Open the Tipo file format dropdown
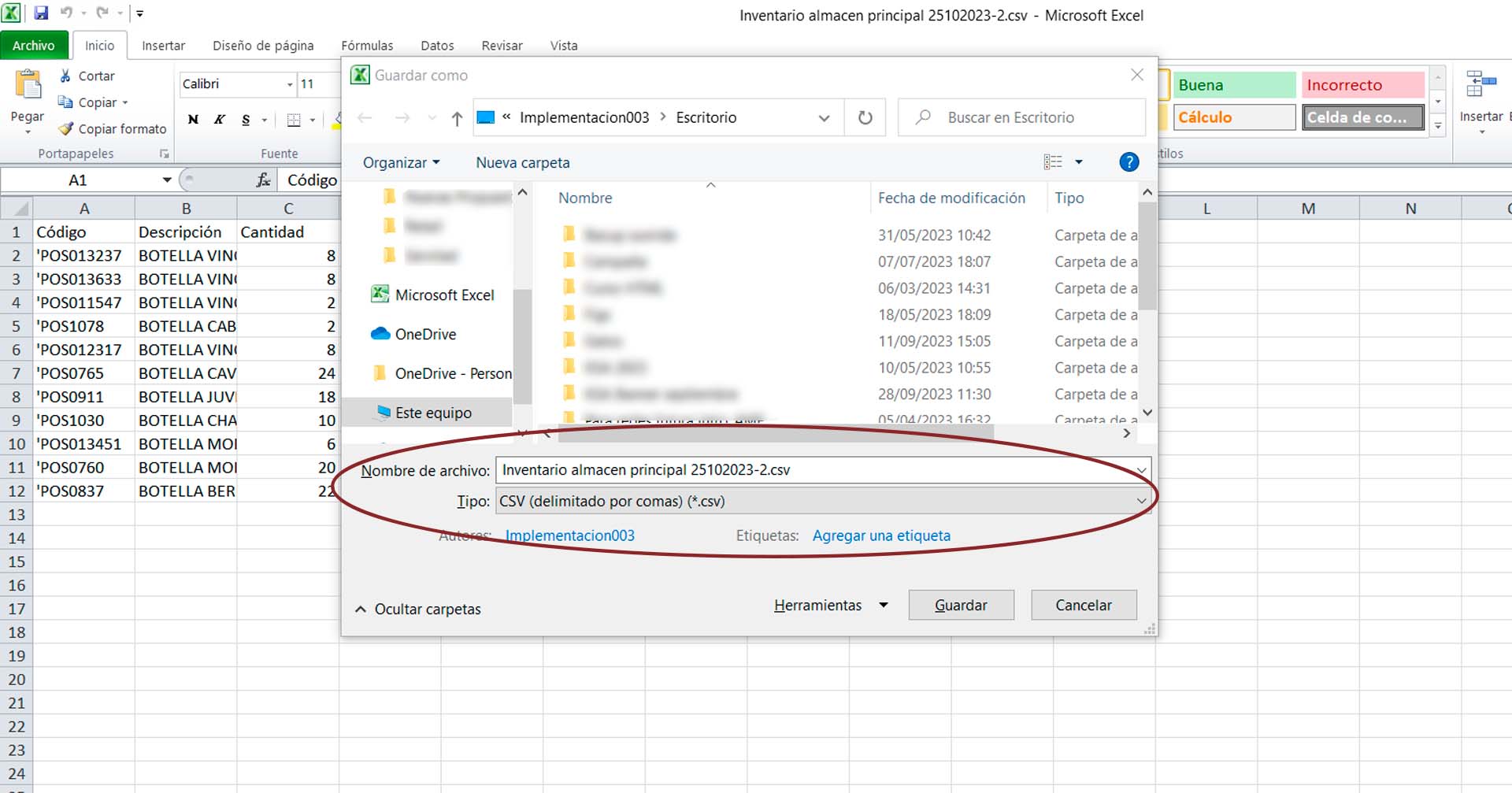1512x793 pixels. (x=822, y=501)
